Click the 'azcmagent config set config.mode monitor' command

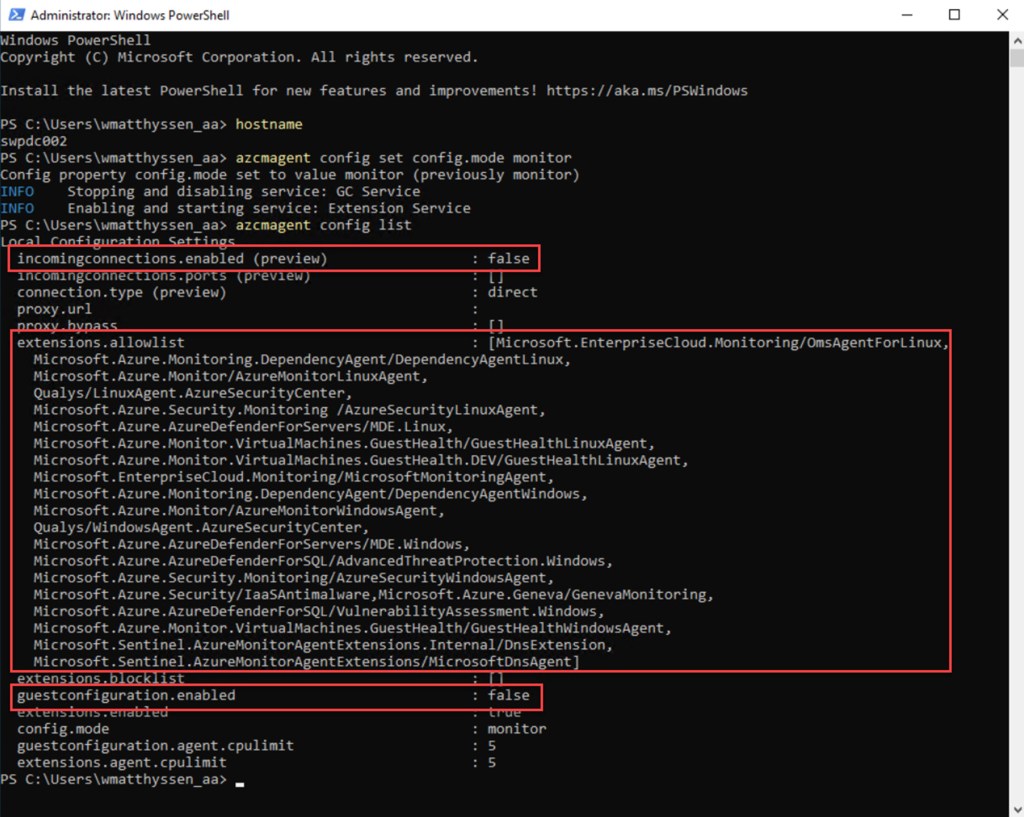click(403, 158)
